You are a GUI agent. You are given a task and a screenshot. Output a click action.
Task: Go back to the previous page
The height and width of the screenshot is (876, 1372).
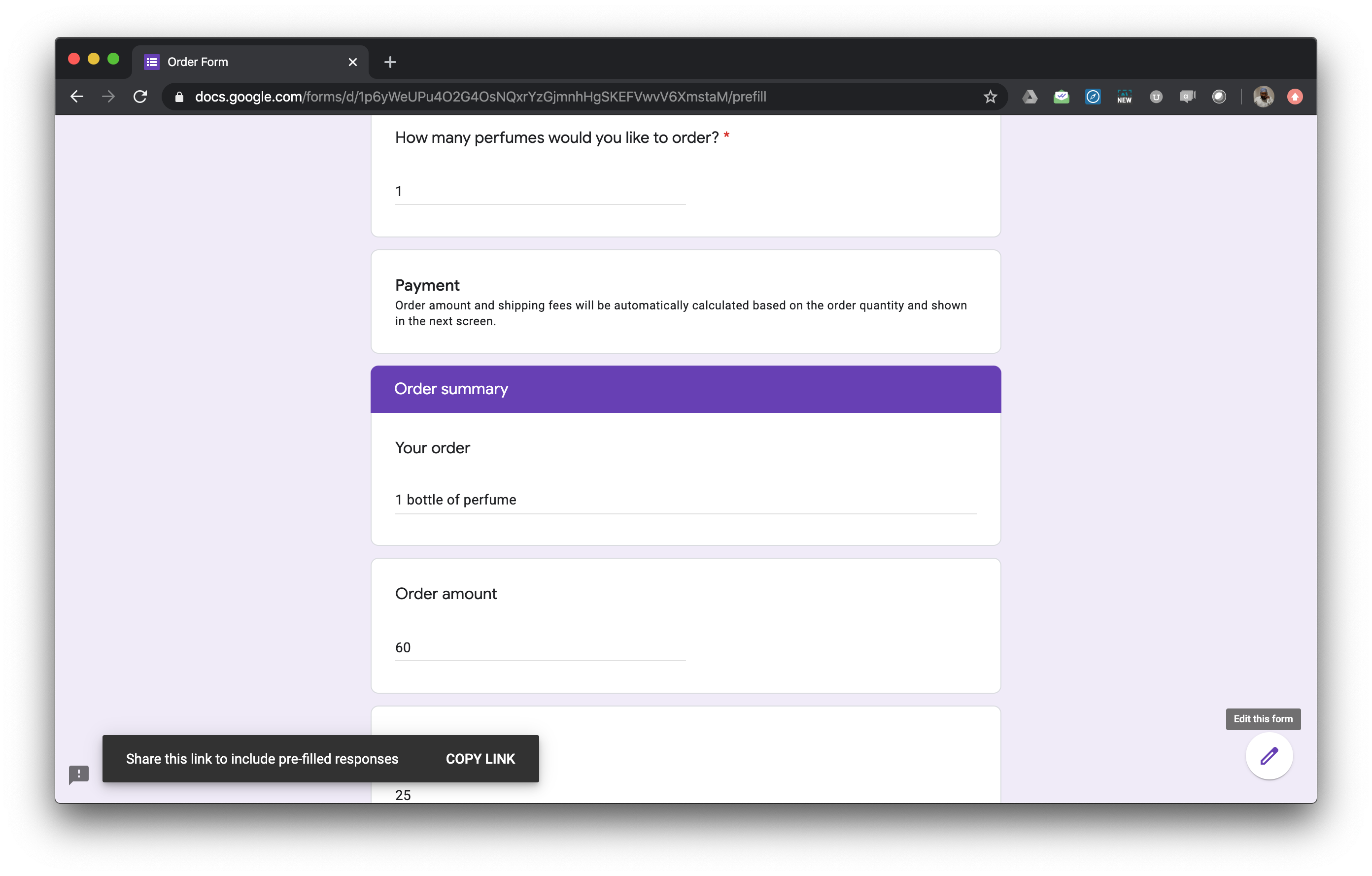pos(76,96)
